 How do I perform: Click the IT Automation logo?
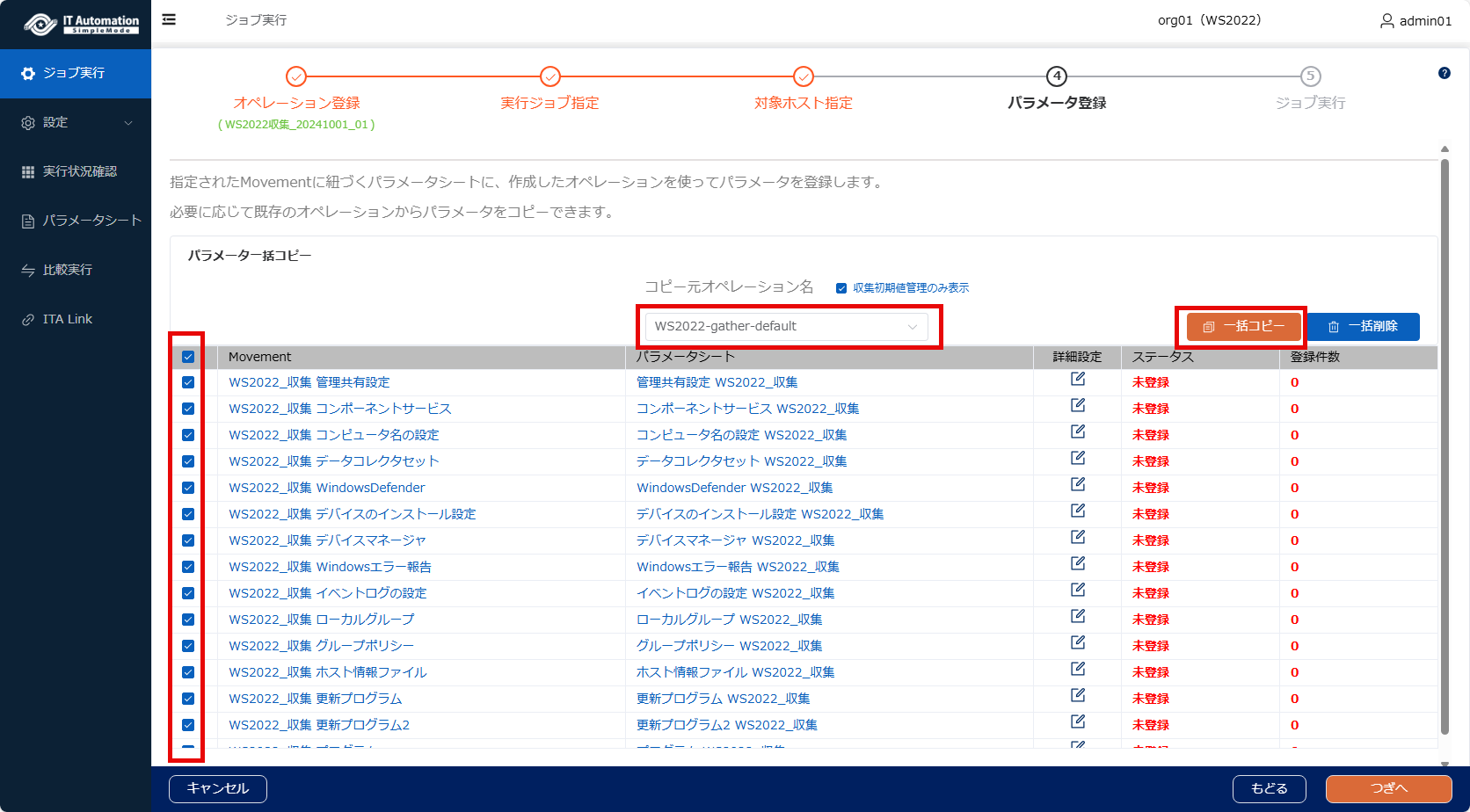pyautogui.click(x=81, y=24)
